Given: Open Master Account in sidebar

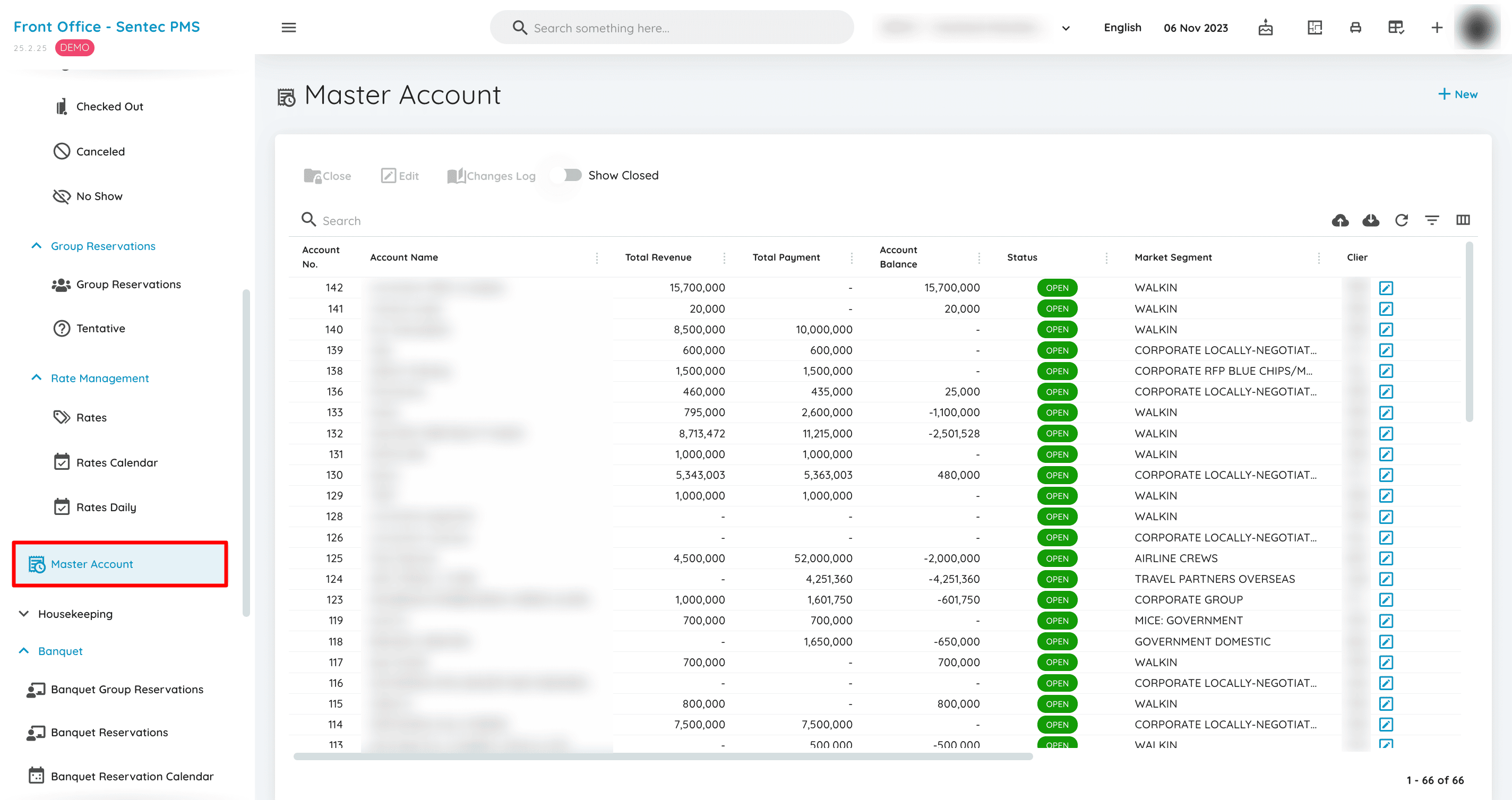Looking at the screenshot, I should (120, 564).
